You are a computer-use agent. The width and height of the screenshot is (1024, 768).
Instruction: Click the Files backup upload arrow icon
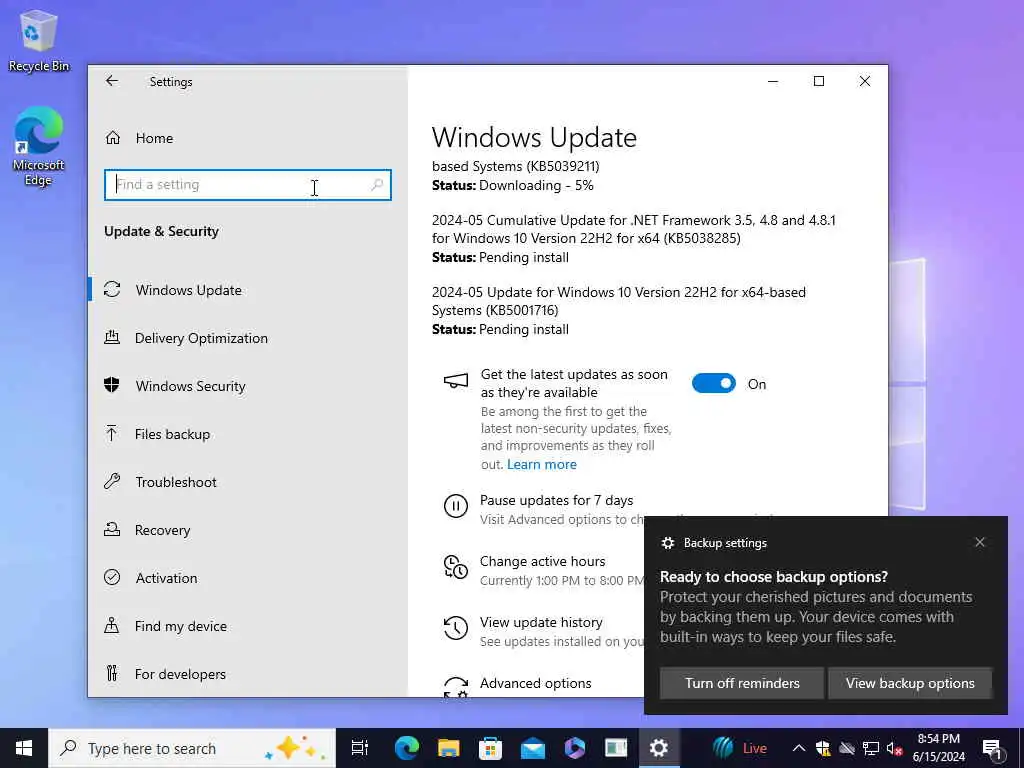coord(112,433)
